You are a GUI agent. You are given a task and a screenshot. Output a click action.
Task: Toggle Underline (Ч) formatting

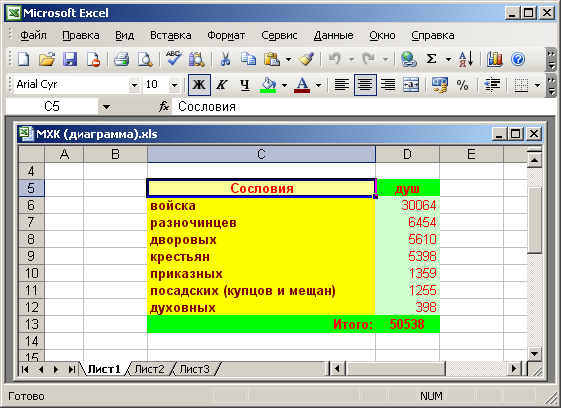(x=245, y=85)
